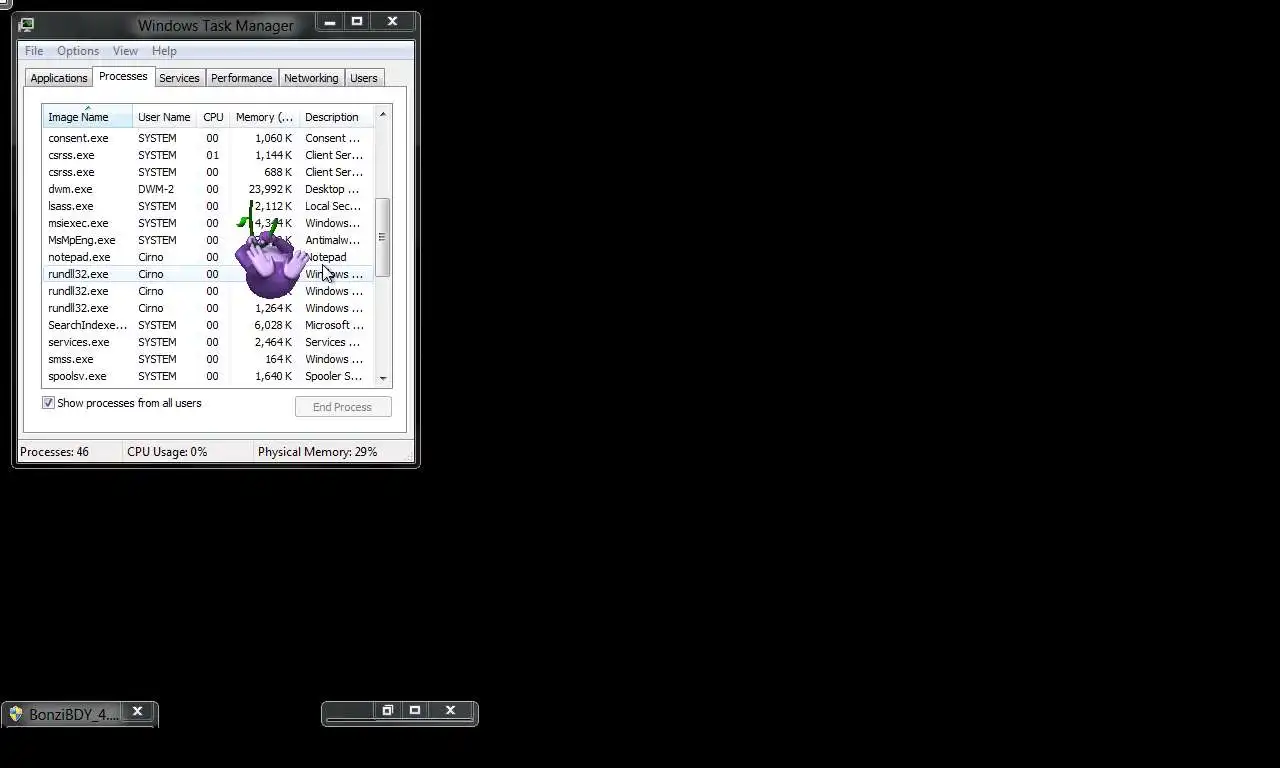The height and width of the screenshot is (768, 1280).
Task: Click the Spooler S... description cell
Action: tap(333, 376)
